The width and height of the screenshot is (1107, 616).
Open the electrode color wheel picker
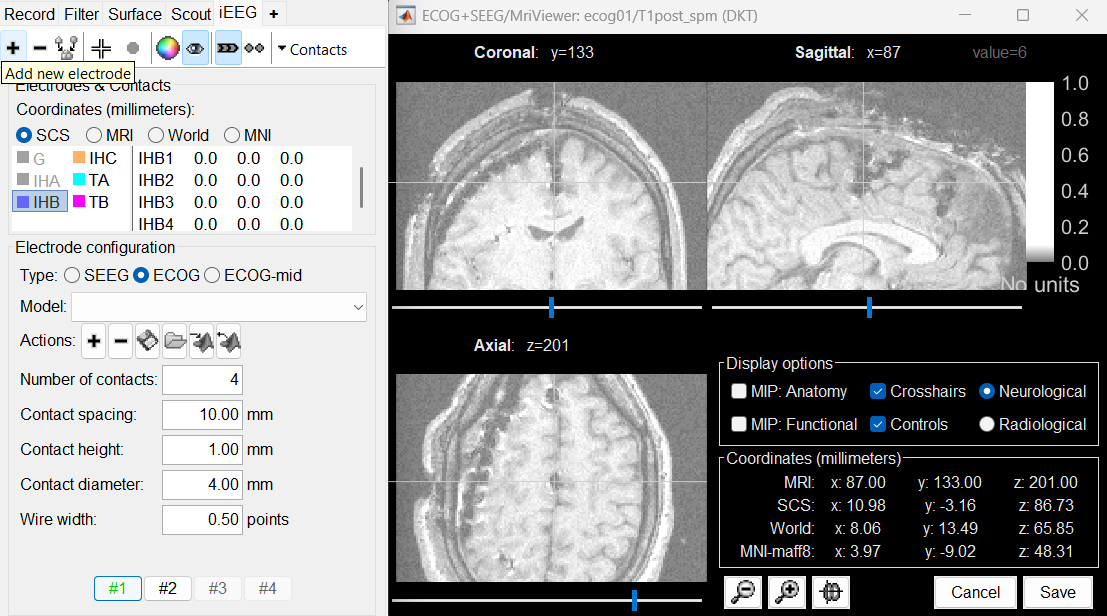167,48
